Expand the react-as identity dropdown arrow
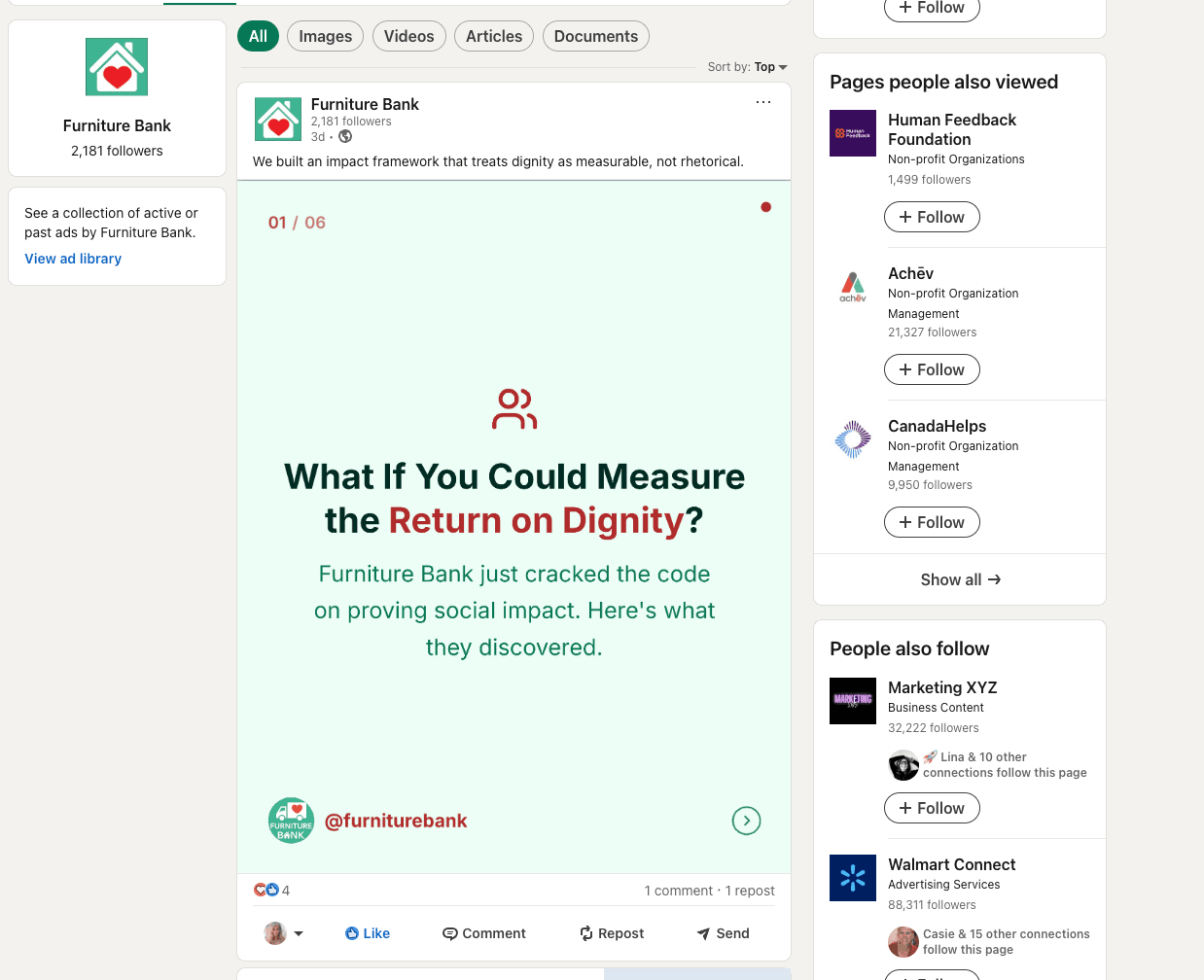 coord(299,933)
